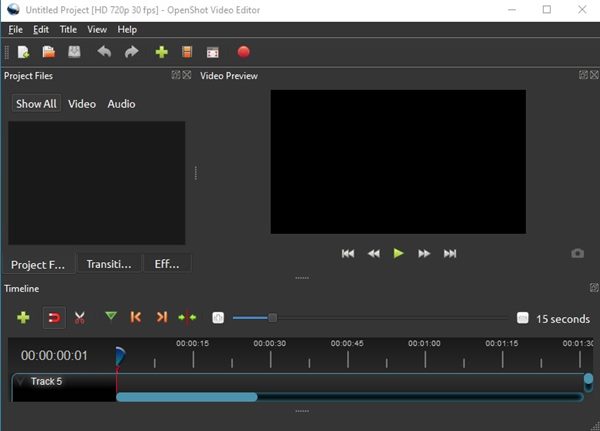The image size is (600, 431).
Task: Switch to the Transitions tab
Action: pyautogui.click(x=109, y=264)
